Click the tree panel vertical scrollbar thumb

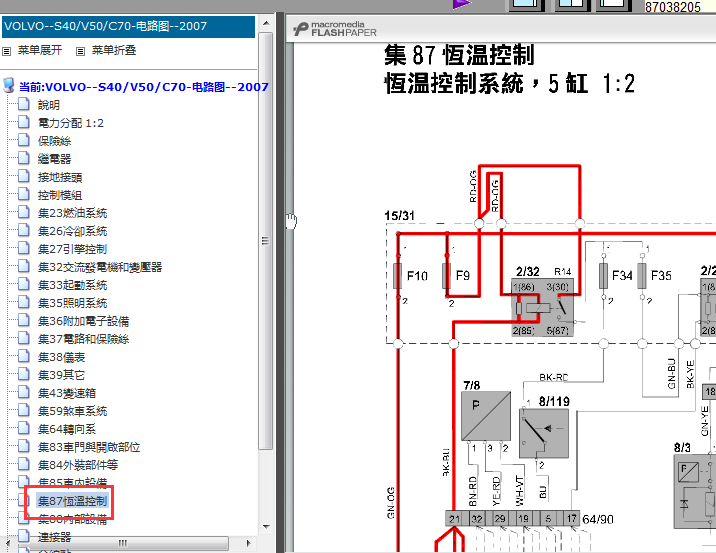(265, 241)
